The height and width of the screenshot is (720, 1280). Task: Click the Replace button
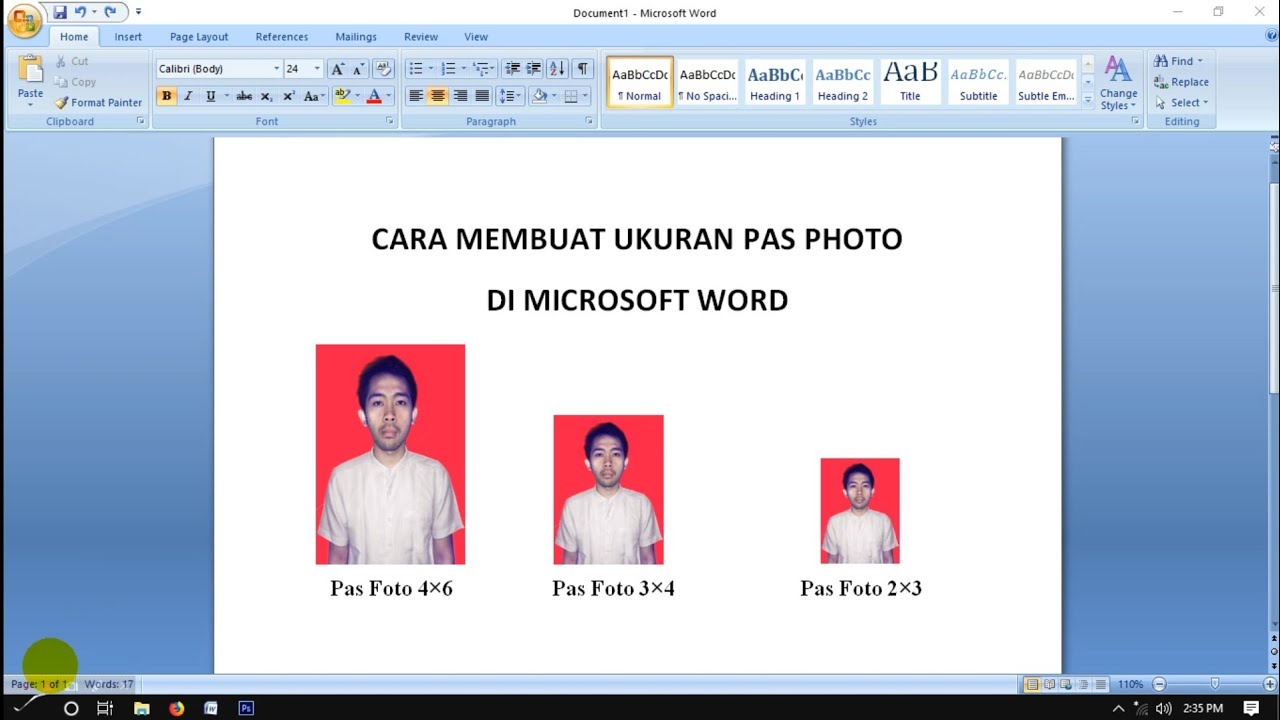[1181, 82]
